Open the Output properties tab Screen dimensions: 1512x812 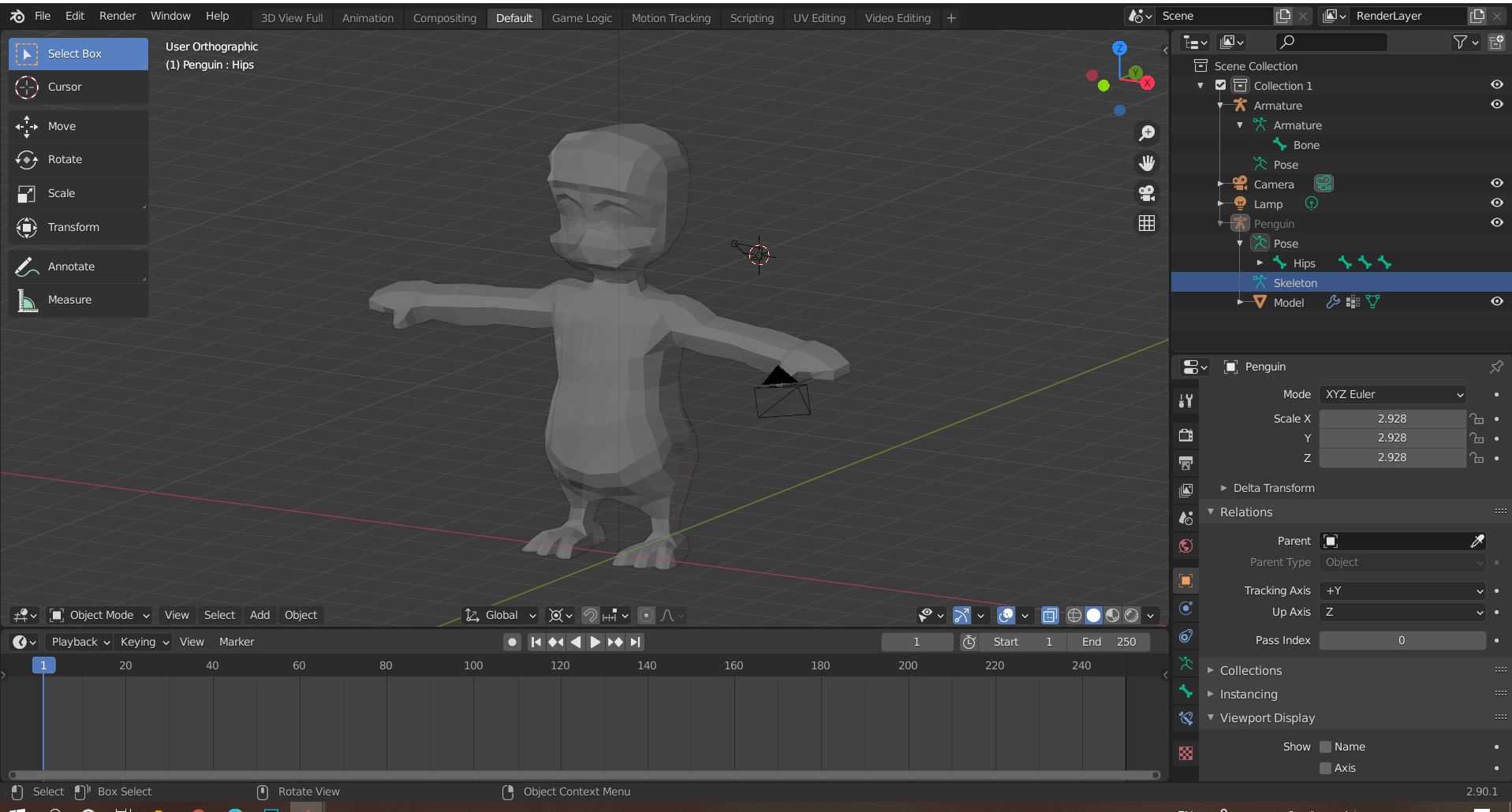click(1185, 463)
